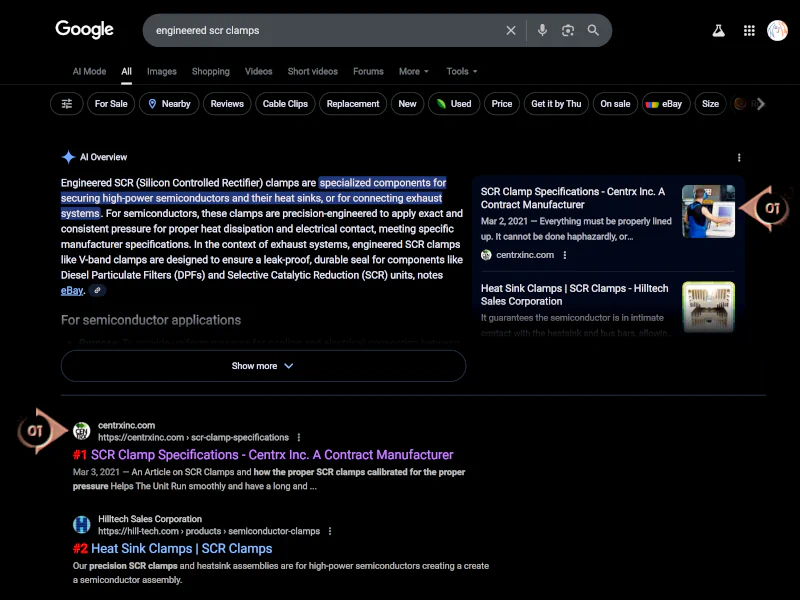800x600 pixels.
Task: Open SCR Clamp Specifications Centrx result
Action: tap(272, 455)
